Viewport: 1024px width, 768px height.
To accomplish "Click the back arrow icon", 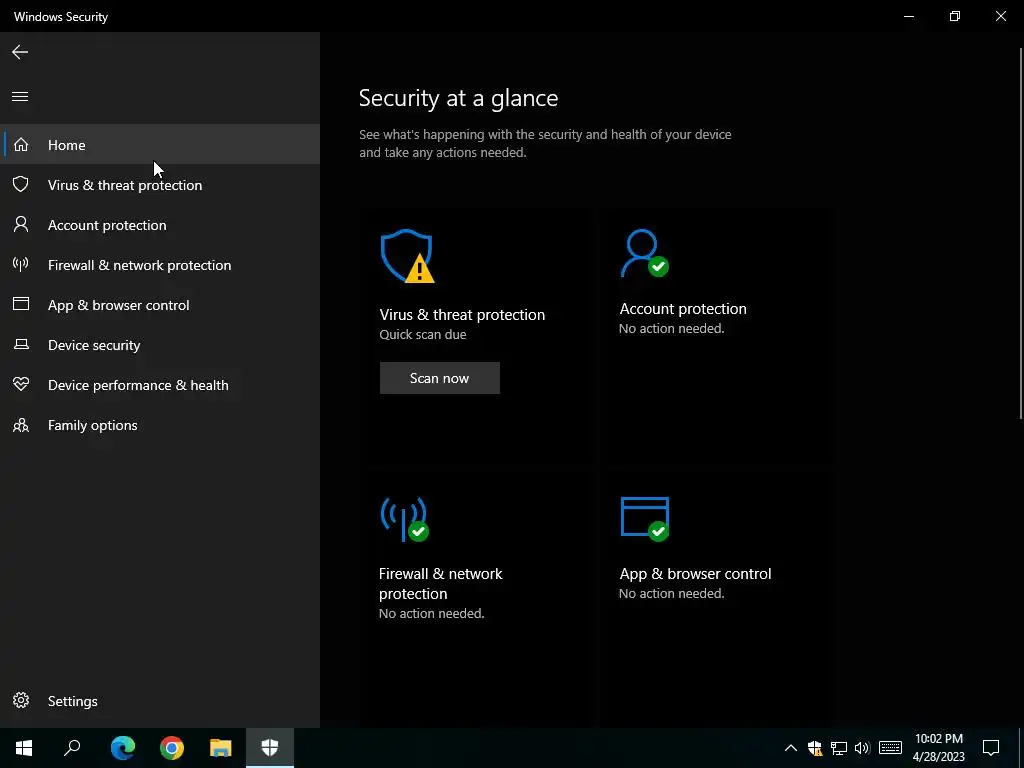I will point(20,52).
